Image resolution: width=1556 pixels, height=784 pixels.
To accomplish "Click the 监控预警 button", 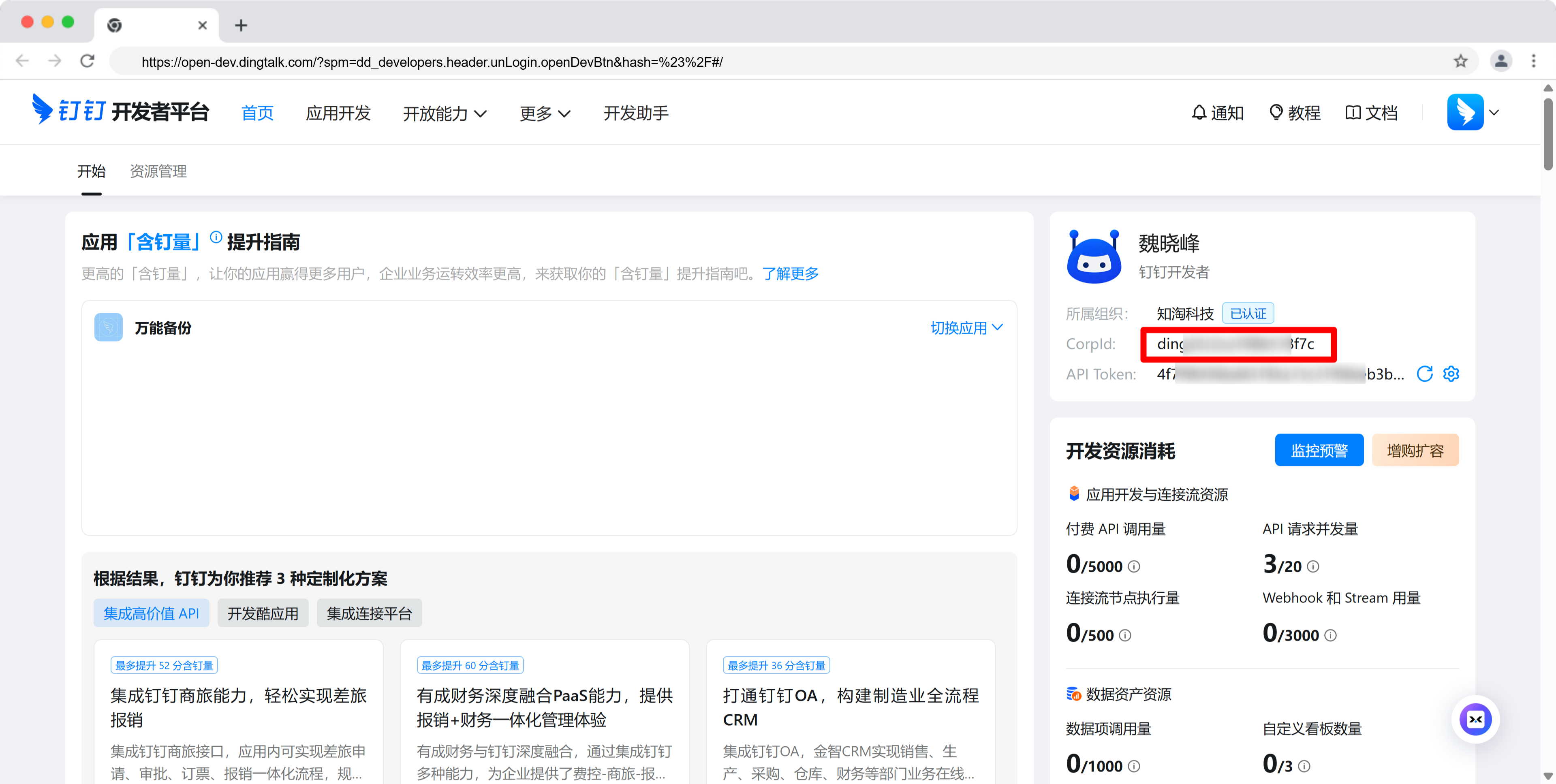I will point(1319,450).
